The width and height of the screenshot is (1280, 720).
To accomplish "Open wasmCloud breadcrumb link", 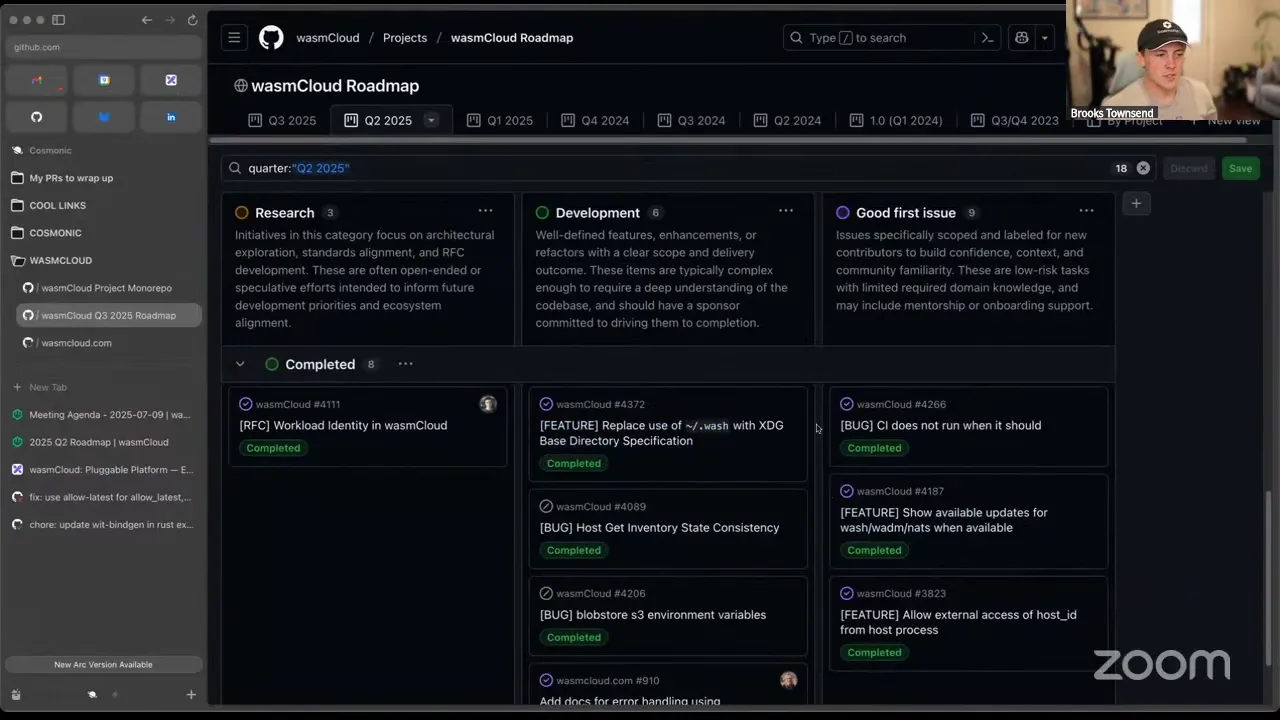I will tap(328, 38).
